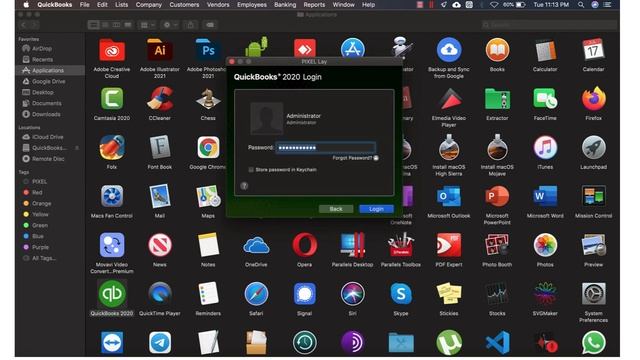This screenshot has height=360, width=640.
Task: Open the Notes app icon
Action: click(x=208, y=245)
